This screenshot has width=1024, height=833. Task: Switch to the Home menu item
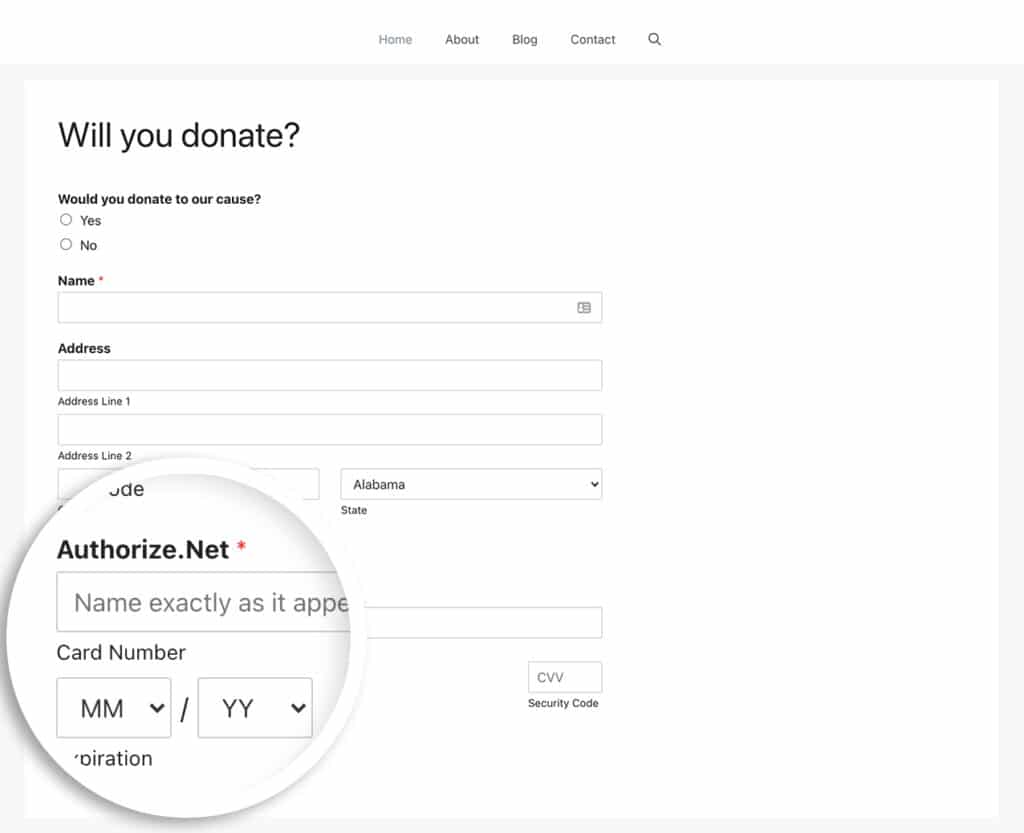[x=395, y=39]
